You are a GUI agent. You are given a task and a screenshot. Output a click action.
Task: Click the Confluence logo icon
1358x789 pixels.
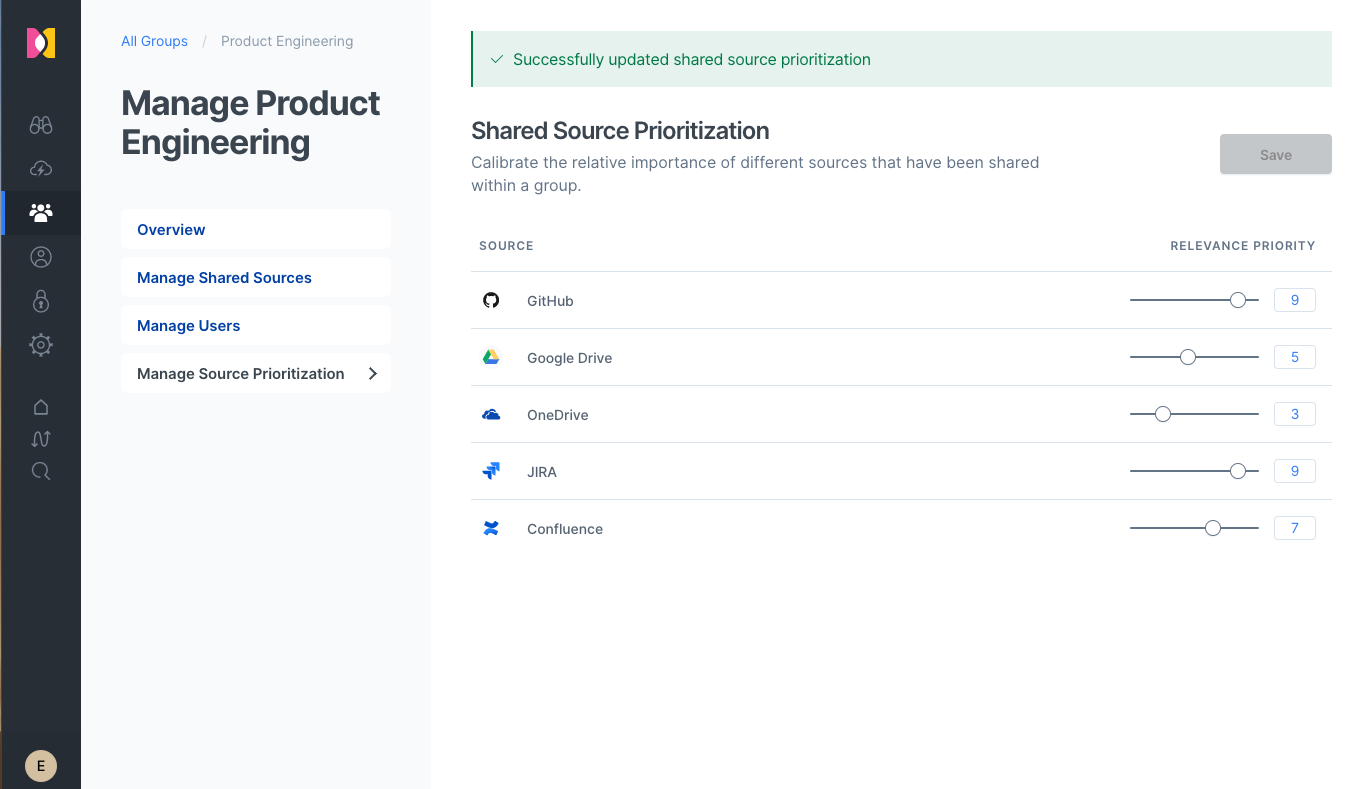(491, 528)
